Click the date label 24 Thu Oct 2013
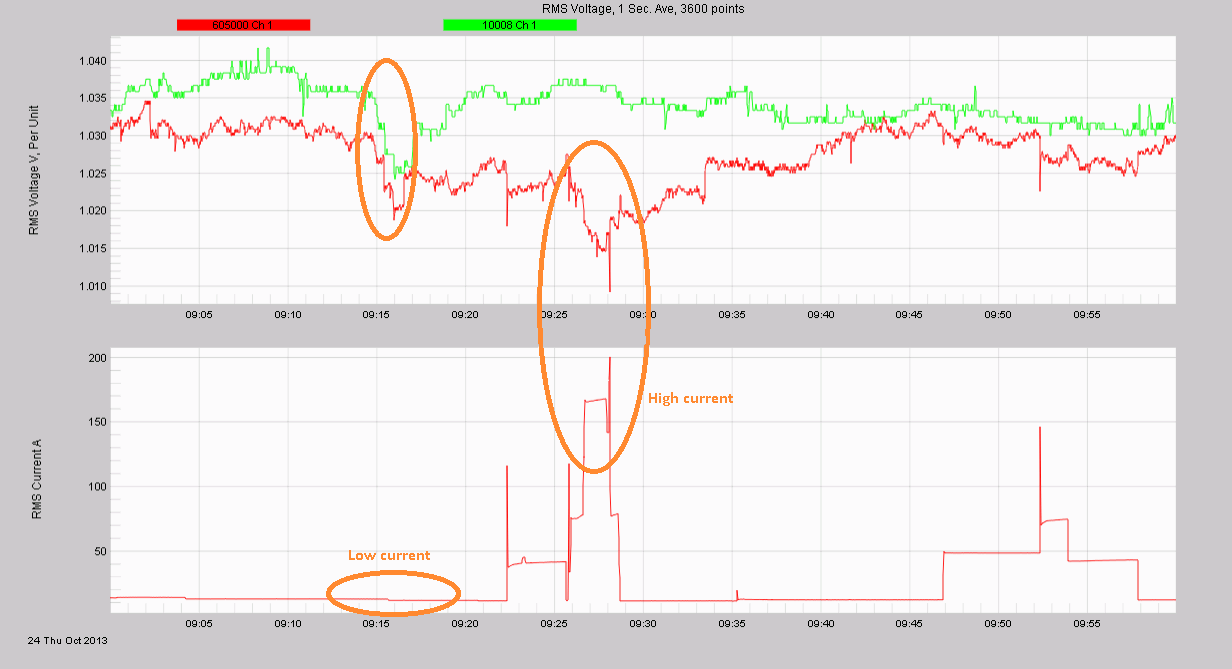This screenshot has height=669, width=1232. click(x=68, y=639)
